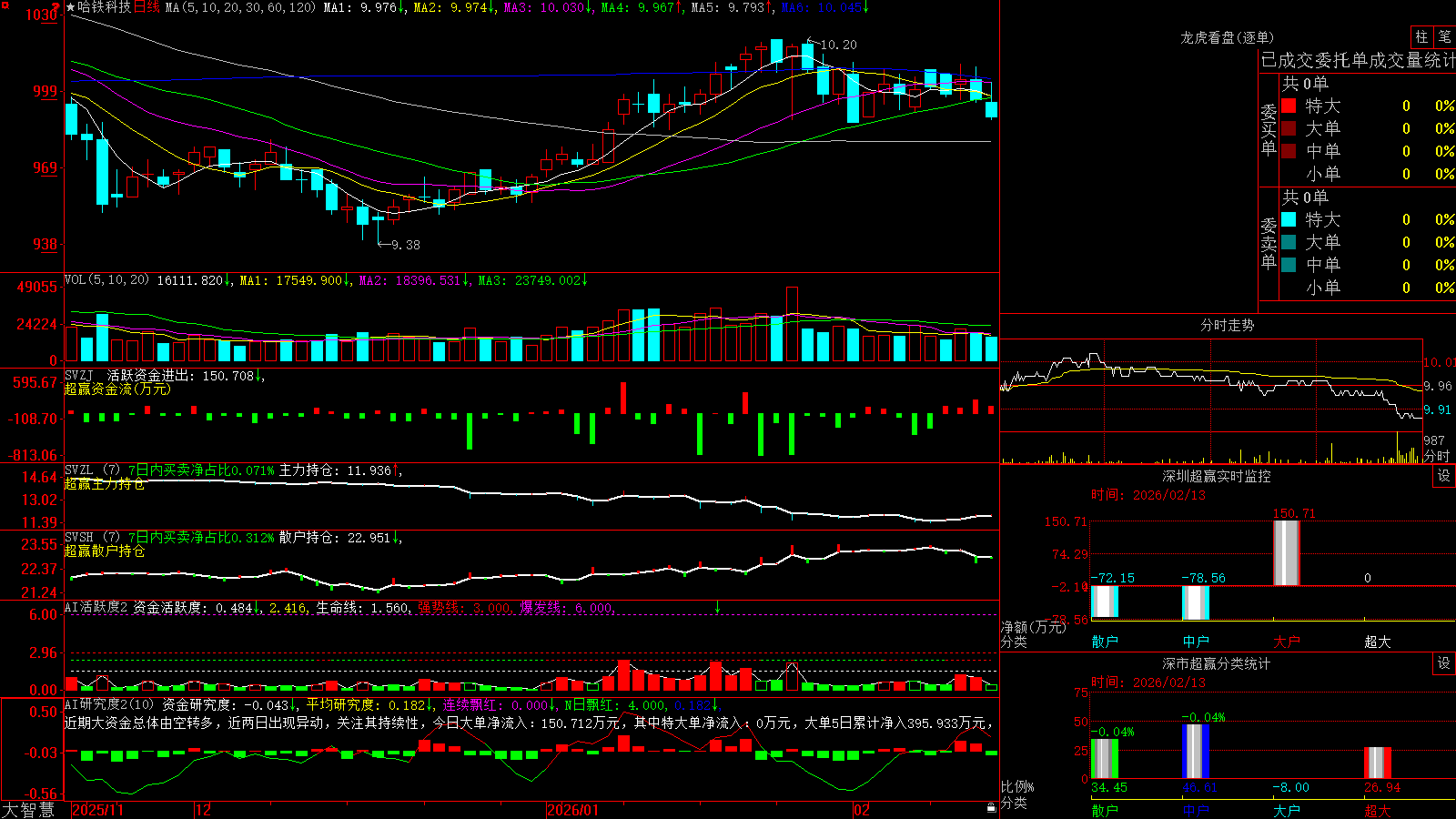Click the 已成交委托单成交量统计 header

pyautogui.click(x=1358, y=60)
